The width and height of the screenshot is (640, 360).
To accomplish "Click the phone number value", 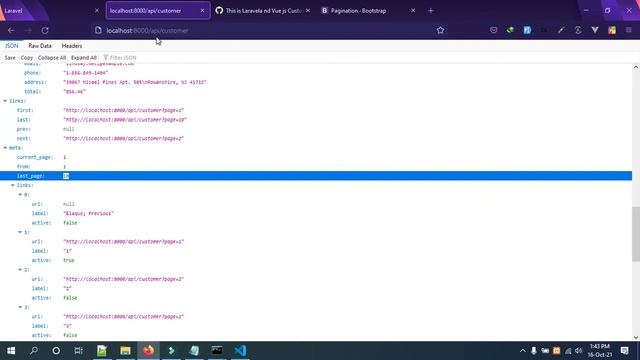I will pos(86,73).
